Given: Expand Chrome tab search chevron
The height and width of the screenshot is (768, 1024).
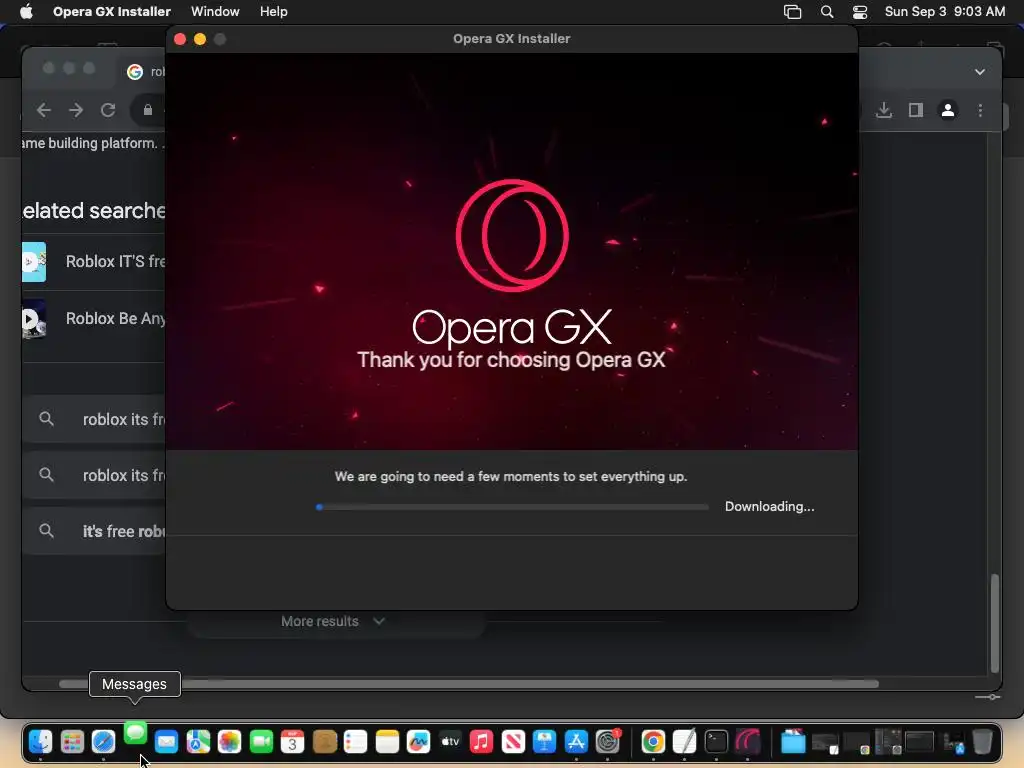Looking at the screenshot, I should (980, 72).
